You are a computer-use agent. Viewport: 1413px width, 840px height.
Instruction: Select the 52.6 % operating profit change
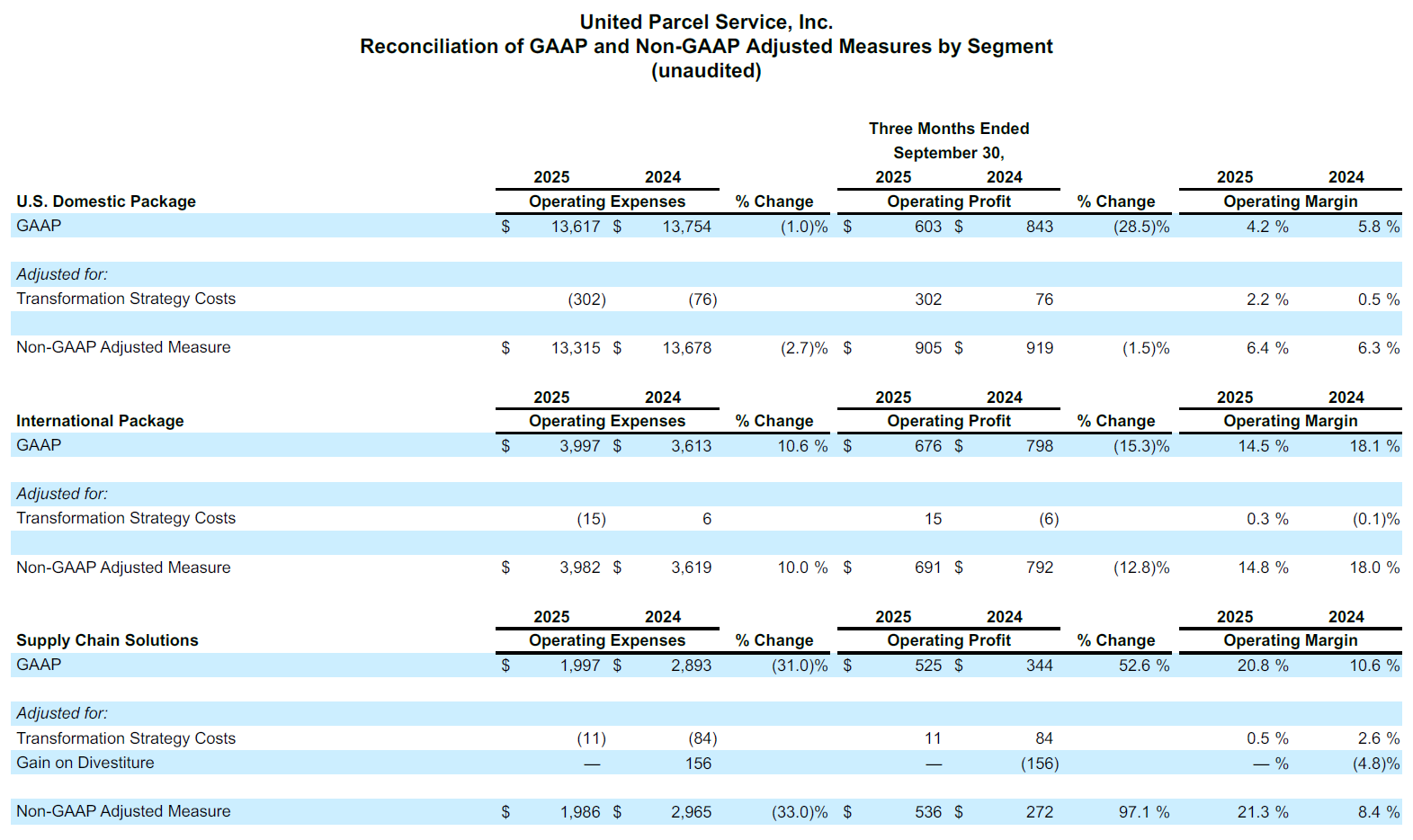tap(1143, 666)
